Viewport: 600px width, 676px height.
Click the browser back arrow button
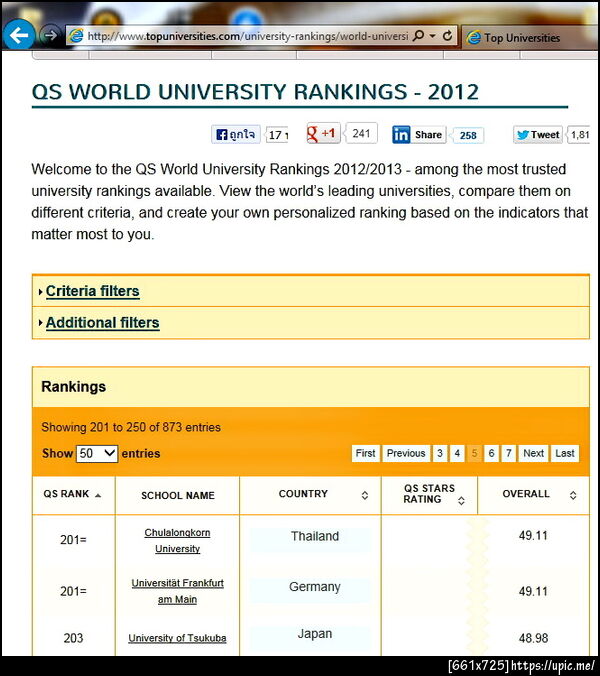pos(19,35)
